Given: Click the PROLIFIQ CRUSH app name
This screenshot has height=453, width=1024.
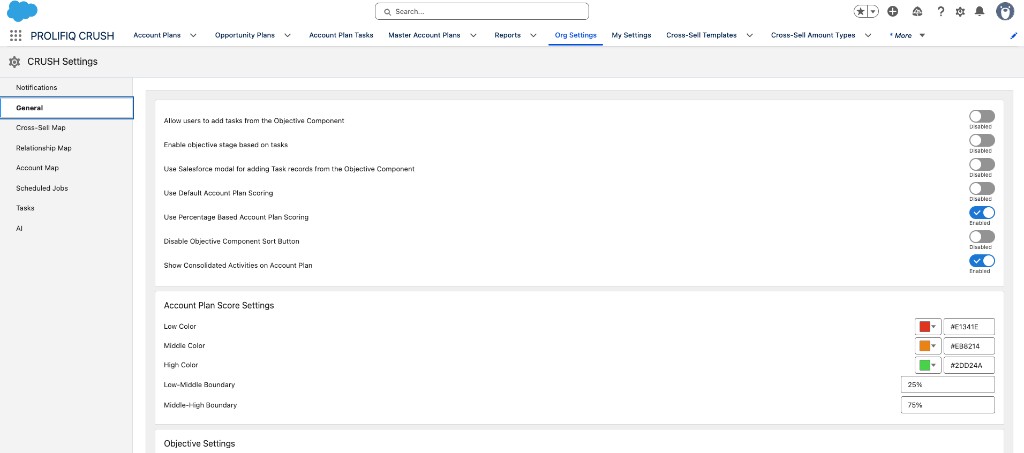Looking at the screenshot, I should coord(72,36).
